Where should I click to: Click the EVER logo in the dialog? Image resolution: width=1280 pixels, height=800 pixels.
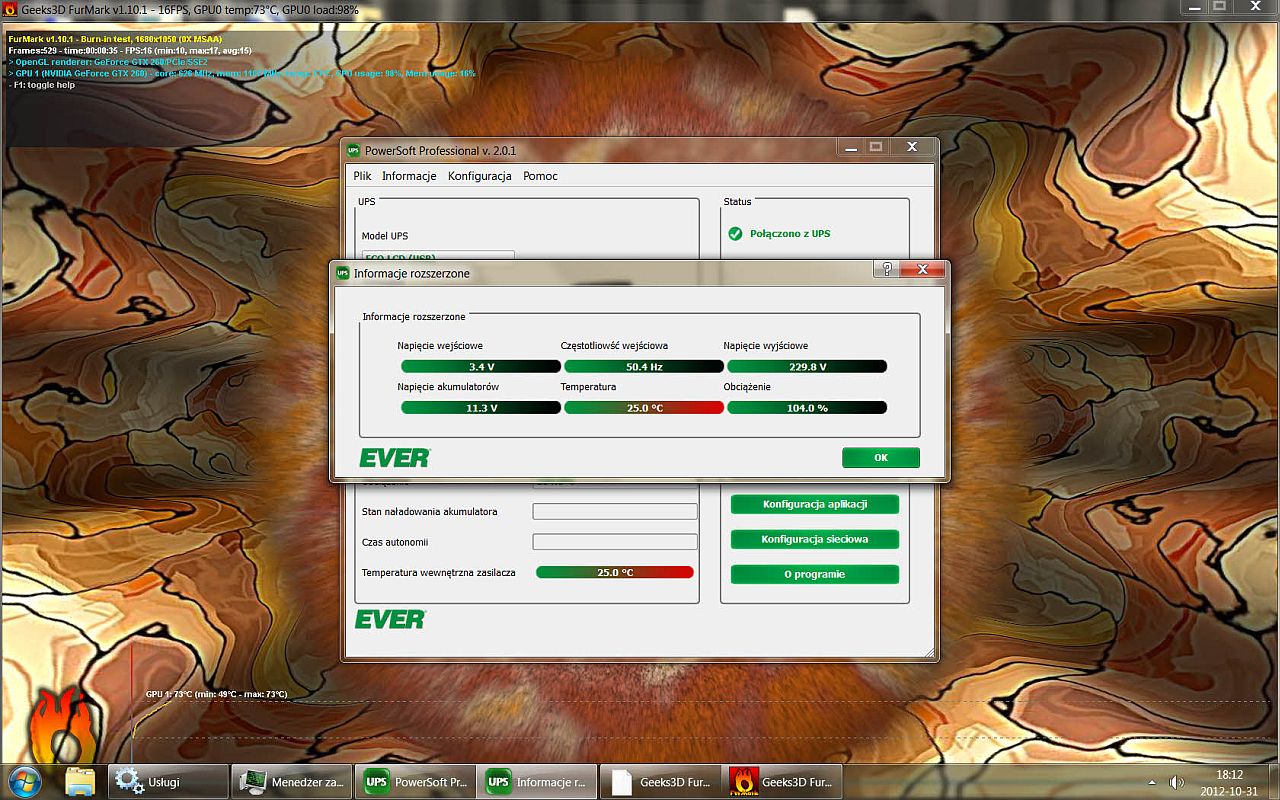[x=395, y=458]
